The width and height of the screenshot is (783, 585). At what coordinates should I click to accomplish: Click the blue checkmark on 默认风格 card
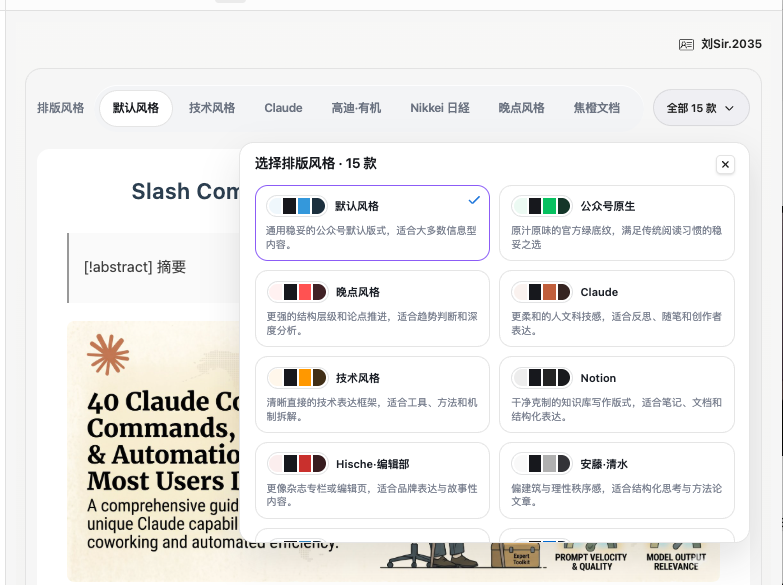[x=474, y=200]
